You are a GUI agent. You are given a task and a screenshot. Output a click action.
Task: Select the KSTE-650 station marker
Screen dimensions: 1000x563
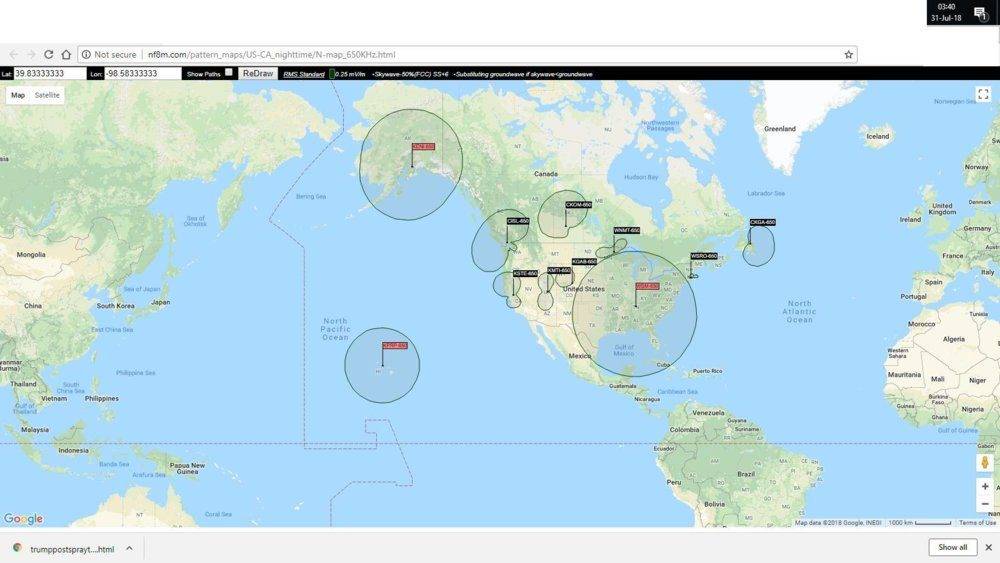[x=526, y=274]
